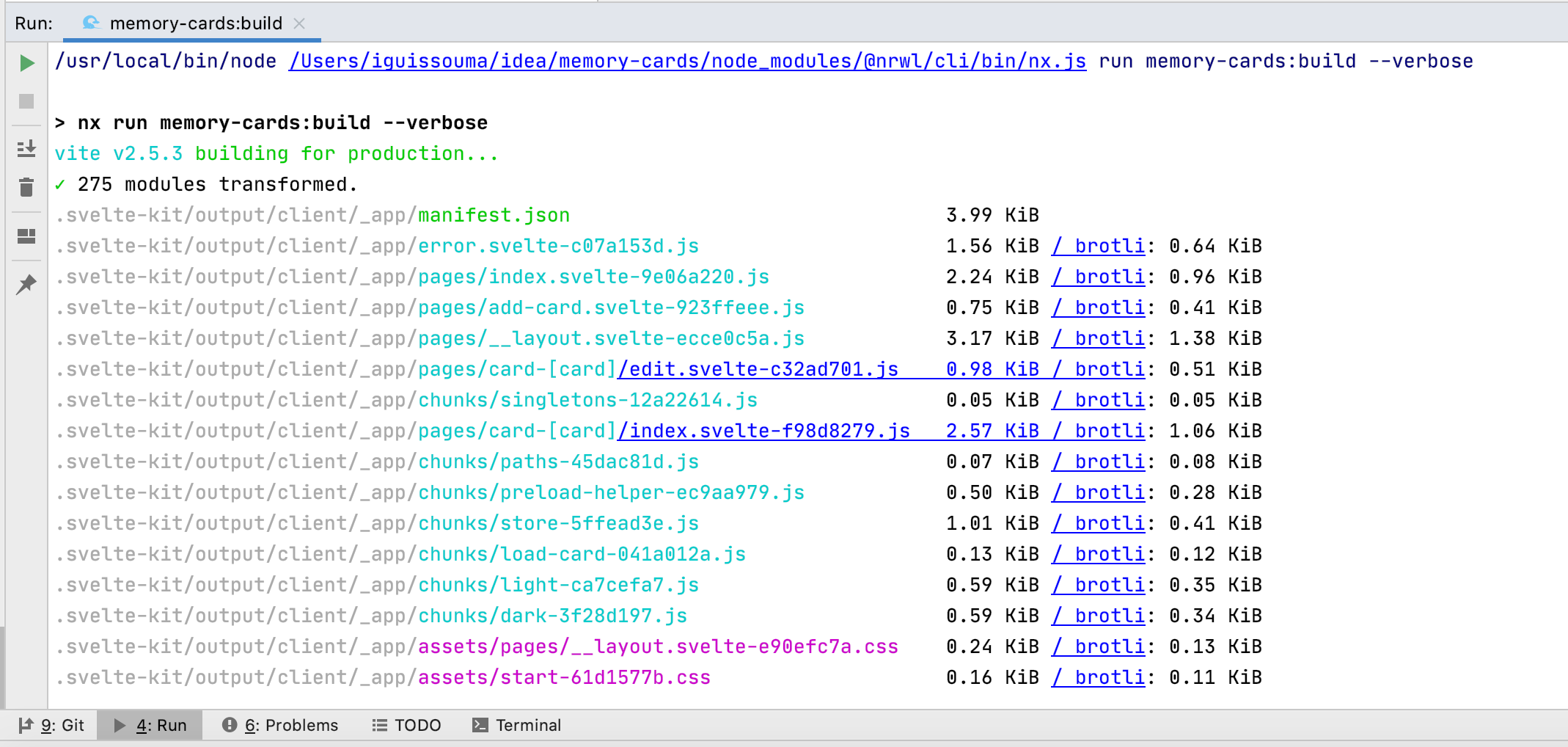Select the Scroll to End icon
Screen dimensions: 1568x747
tap(26, 148)
